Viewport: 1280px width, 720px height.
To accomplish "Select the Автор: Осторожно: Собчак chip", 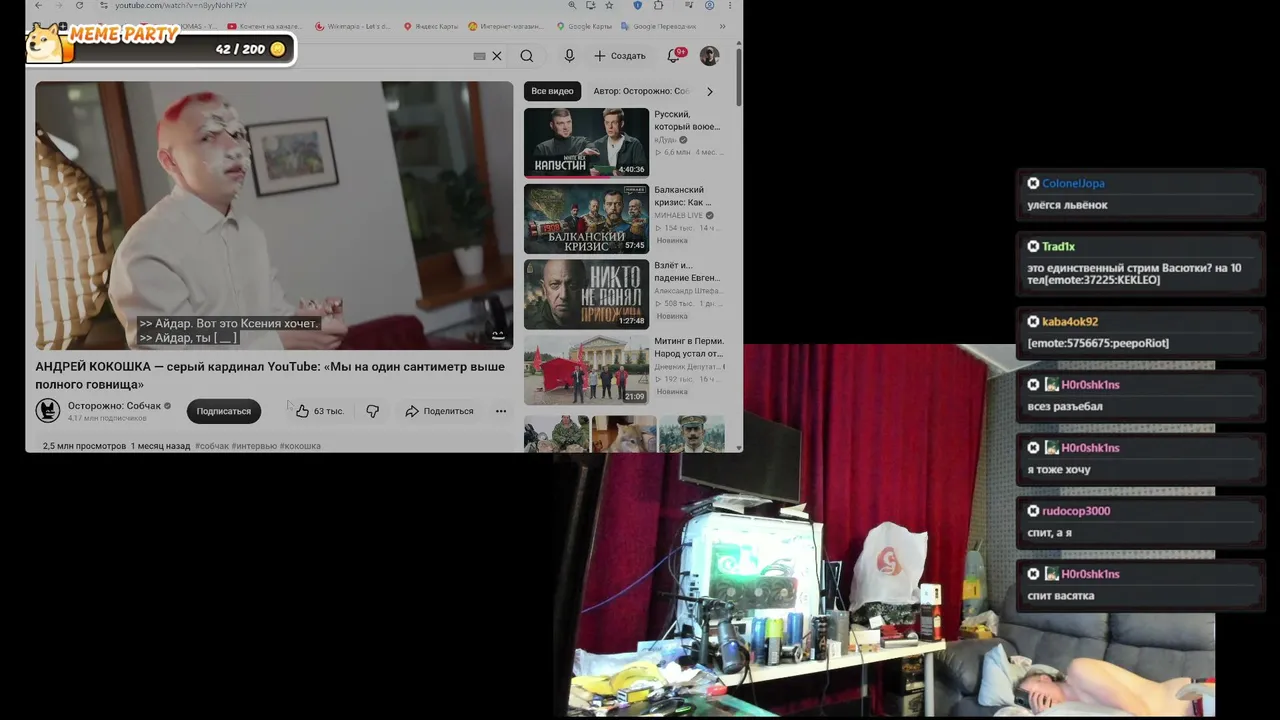I will (640, 91).
